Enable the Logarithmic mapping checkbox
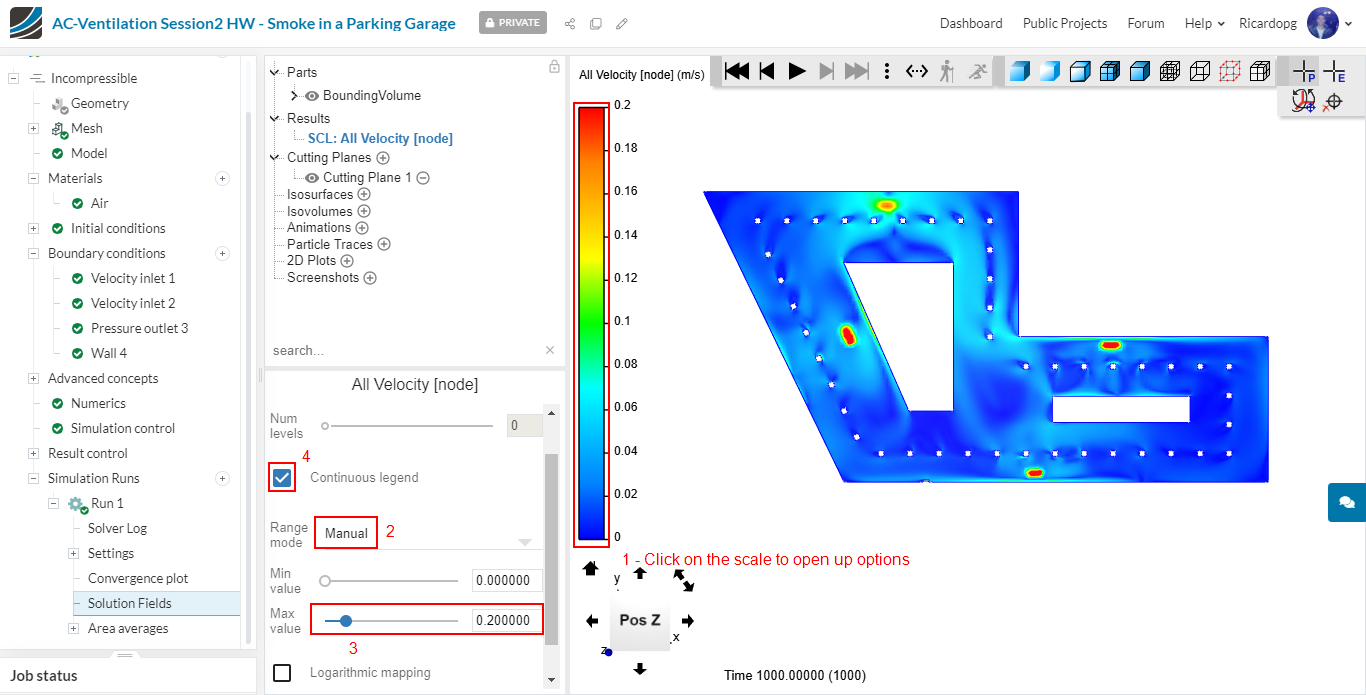The width and height of the screenshot is (1366, 695). 282,673
